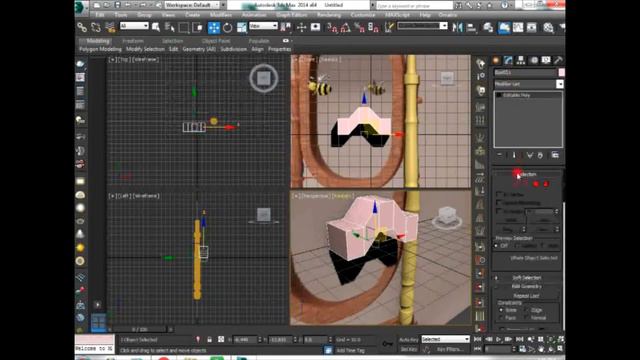The width and height of the screenshot is (640, 360).
Task: Select the Unlink Selection tool
Action: (96, 27)
